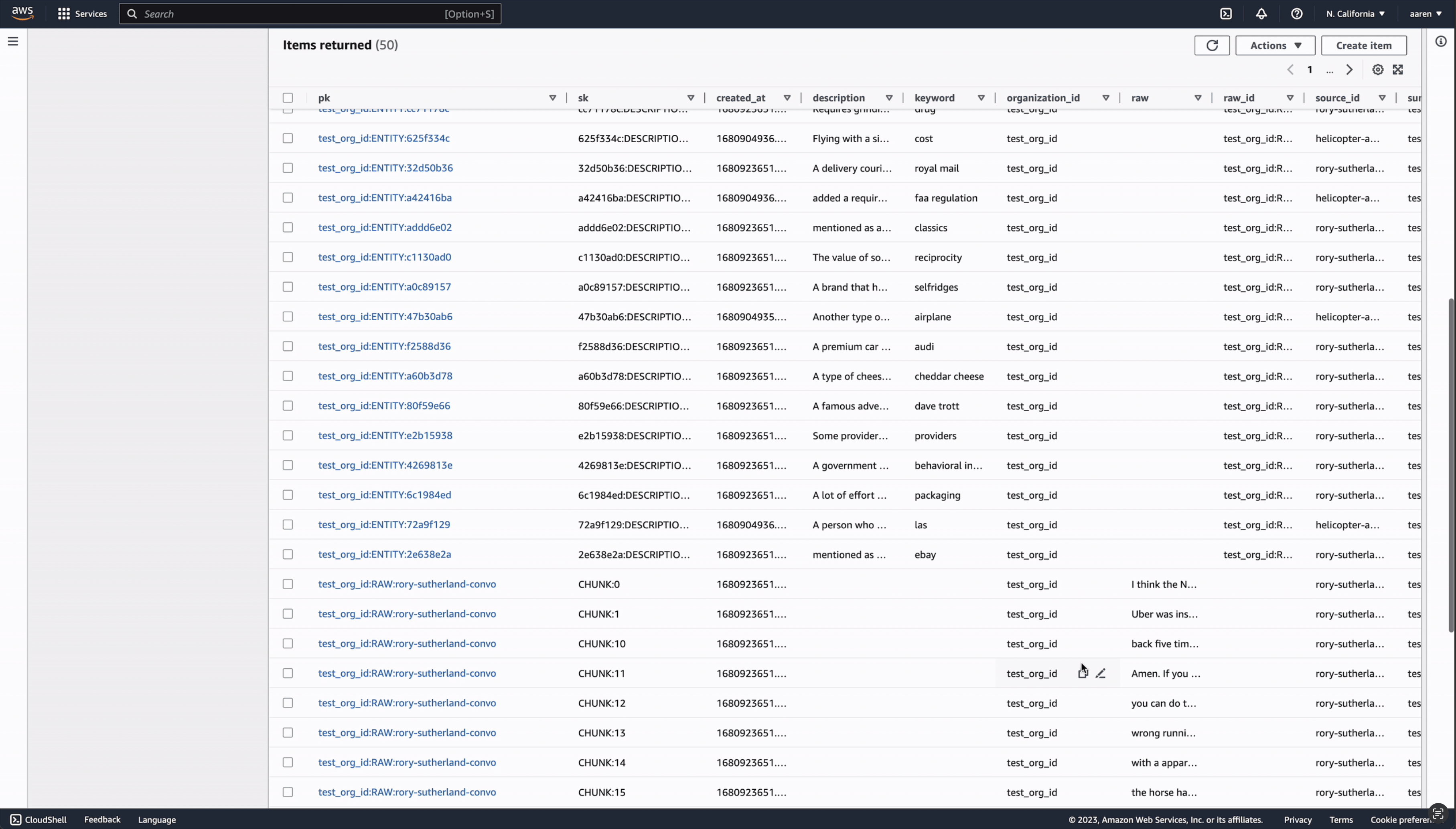Copy the organization_id value in CHUNK:11 row
This screenshot has width=1456, height=829.
click(x=1082, y=673)
